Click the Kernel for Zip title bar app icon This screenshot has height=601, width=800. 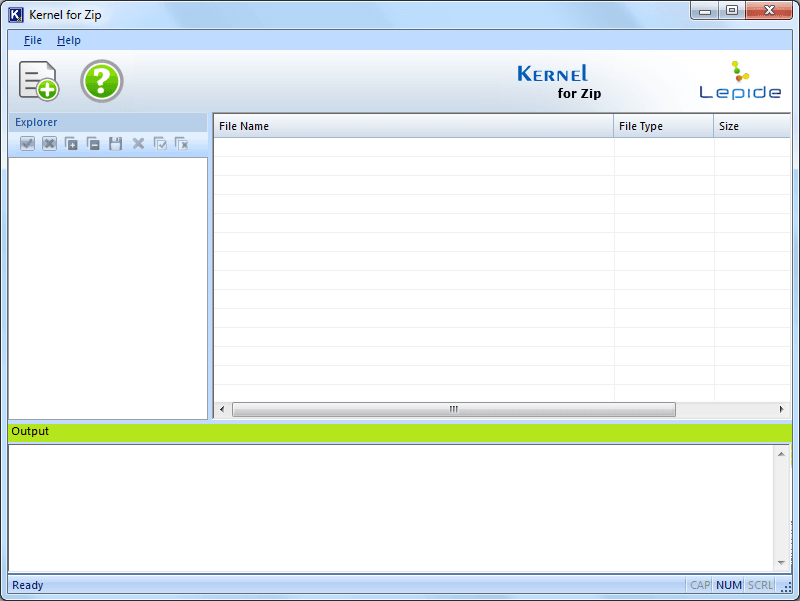click(x=16, y=15)
